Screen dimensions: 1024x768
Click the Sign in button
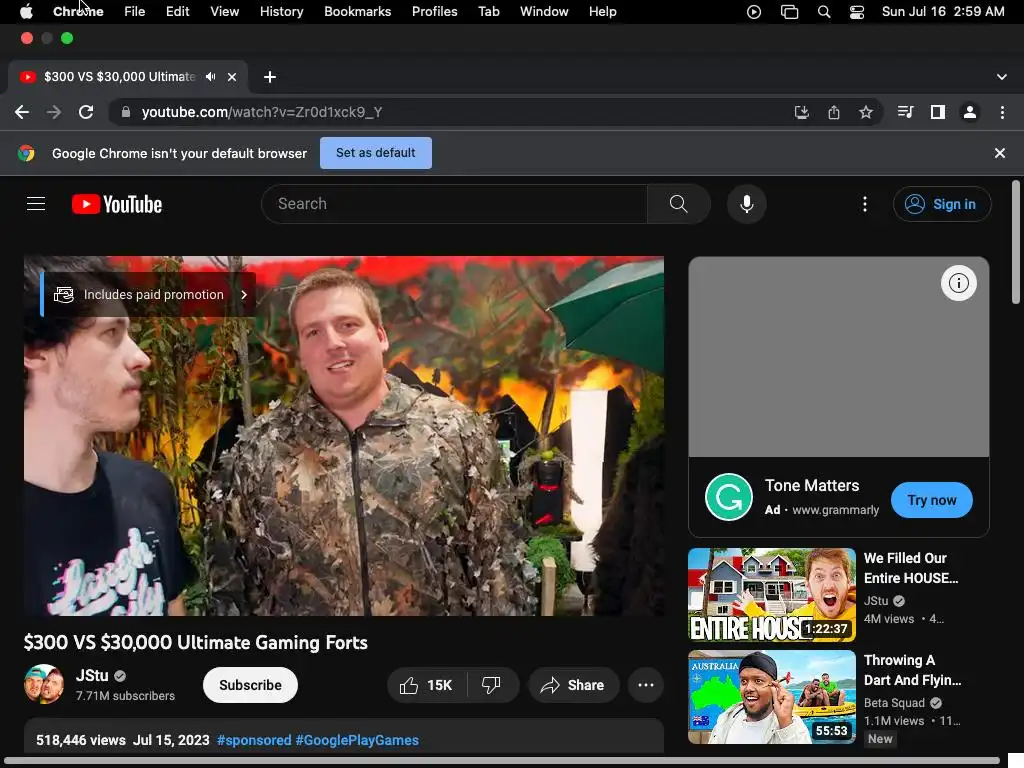942,204
